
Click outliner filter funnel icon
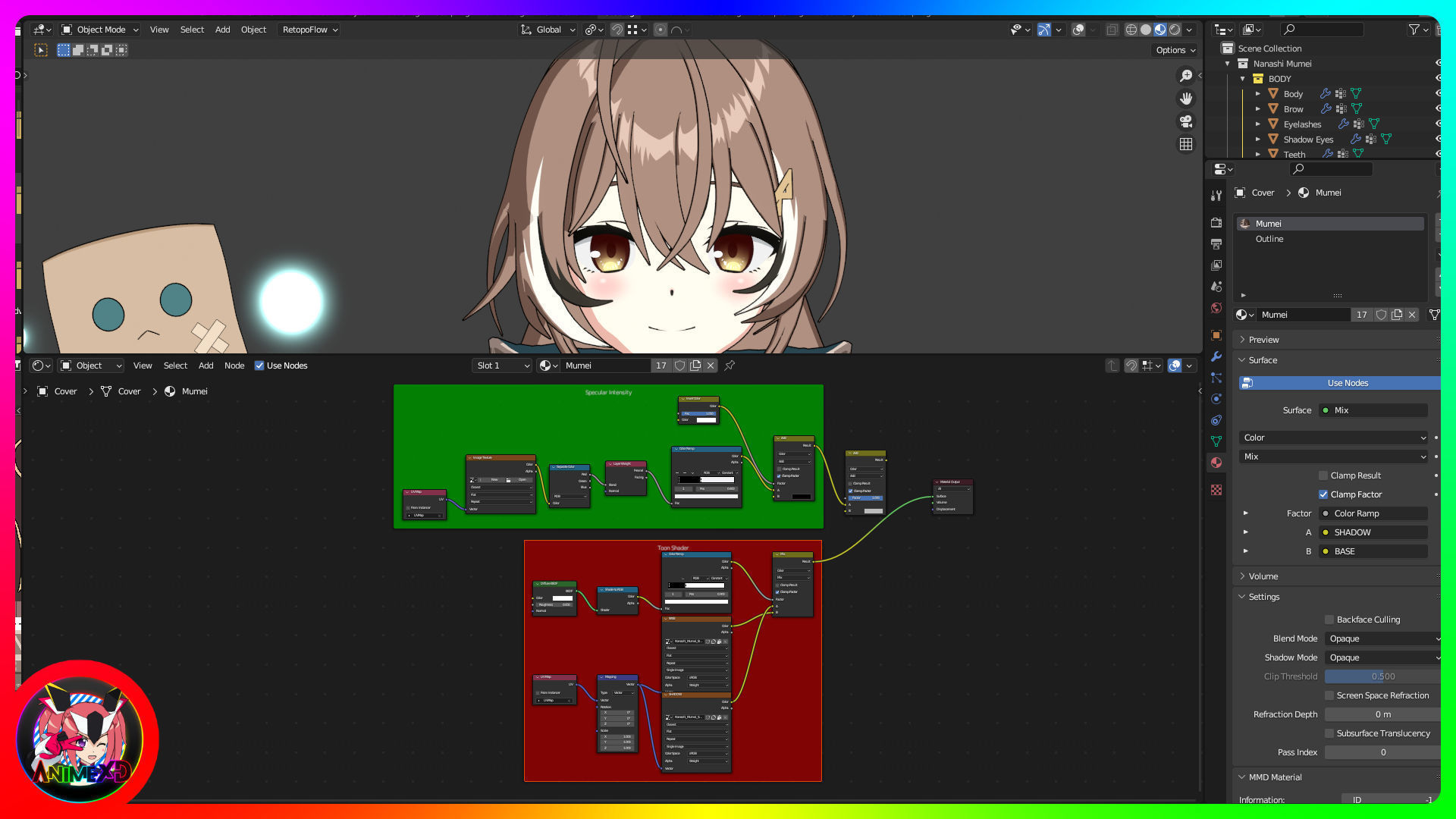pos(1414,30)
